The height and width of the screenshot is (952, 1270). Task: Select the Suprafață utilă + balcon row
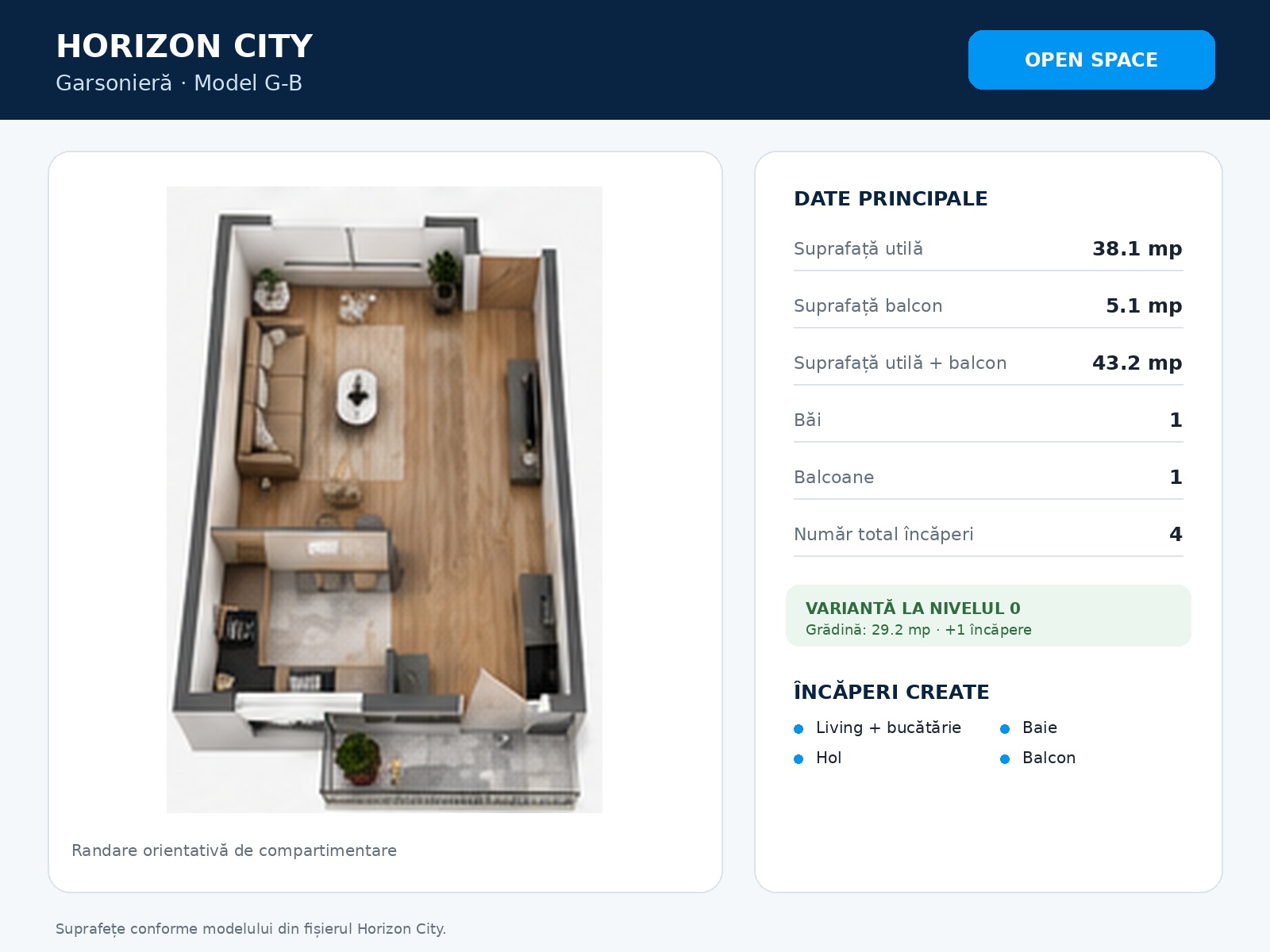pyautogui.click(x=988, y=363)
